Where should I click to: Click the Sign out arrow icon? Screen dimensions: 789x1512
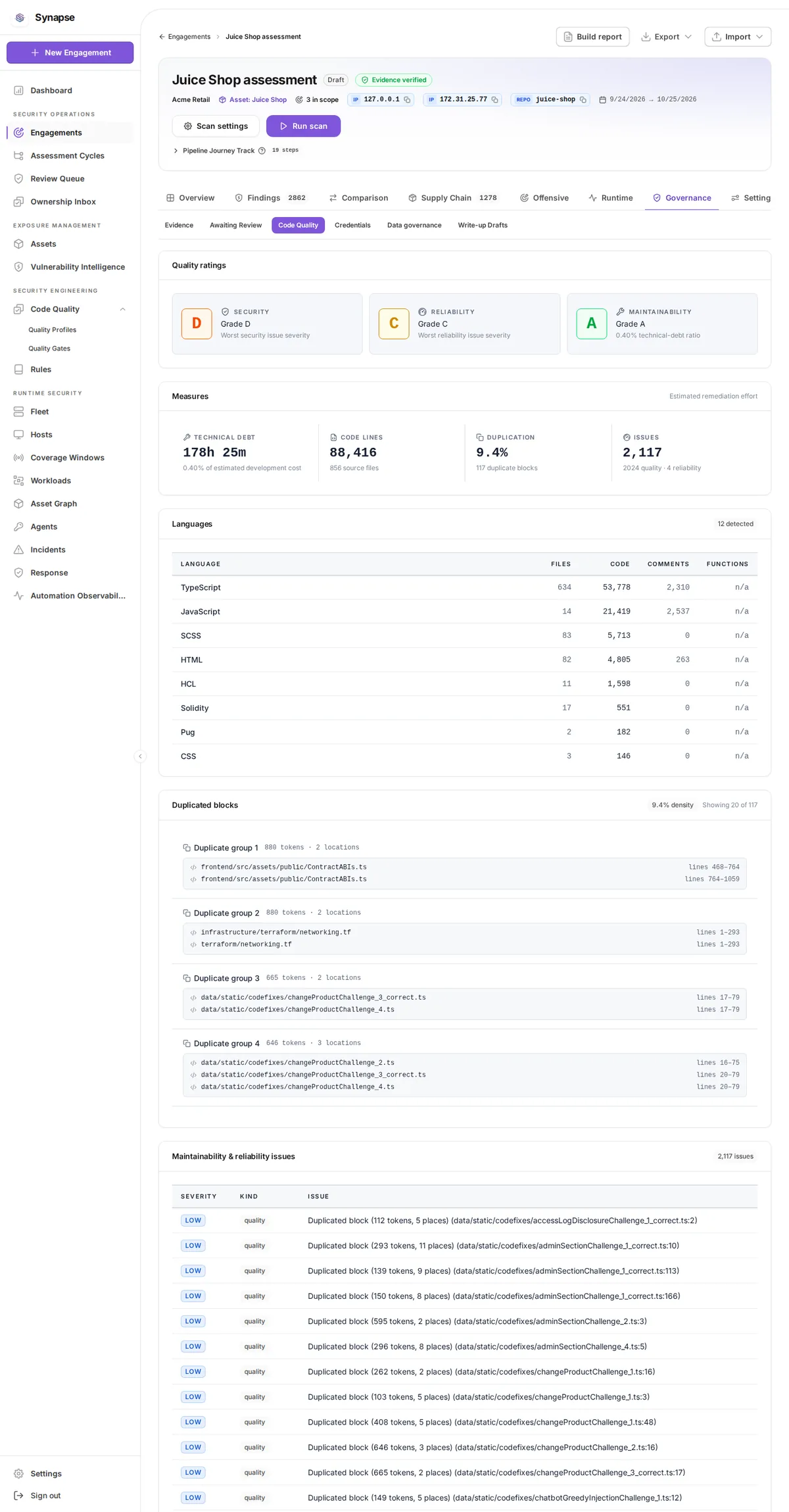(x=18, y=1496)
